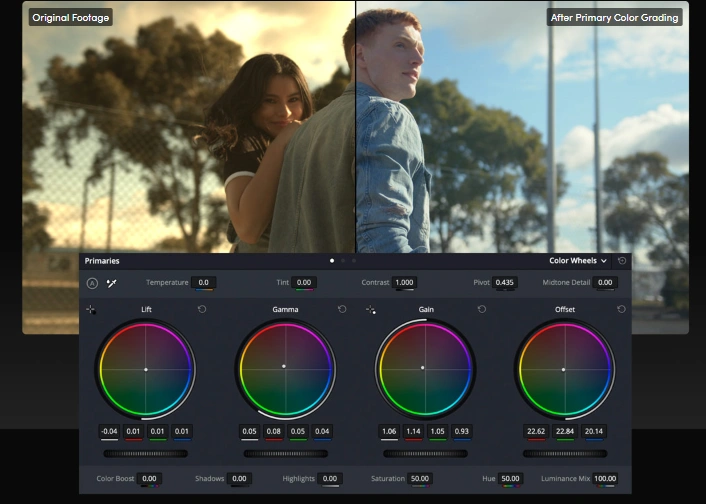This screenshot has height=504, width=706.
Task: Click the Primaries panel title
Action: tap(102, 261)
